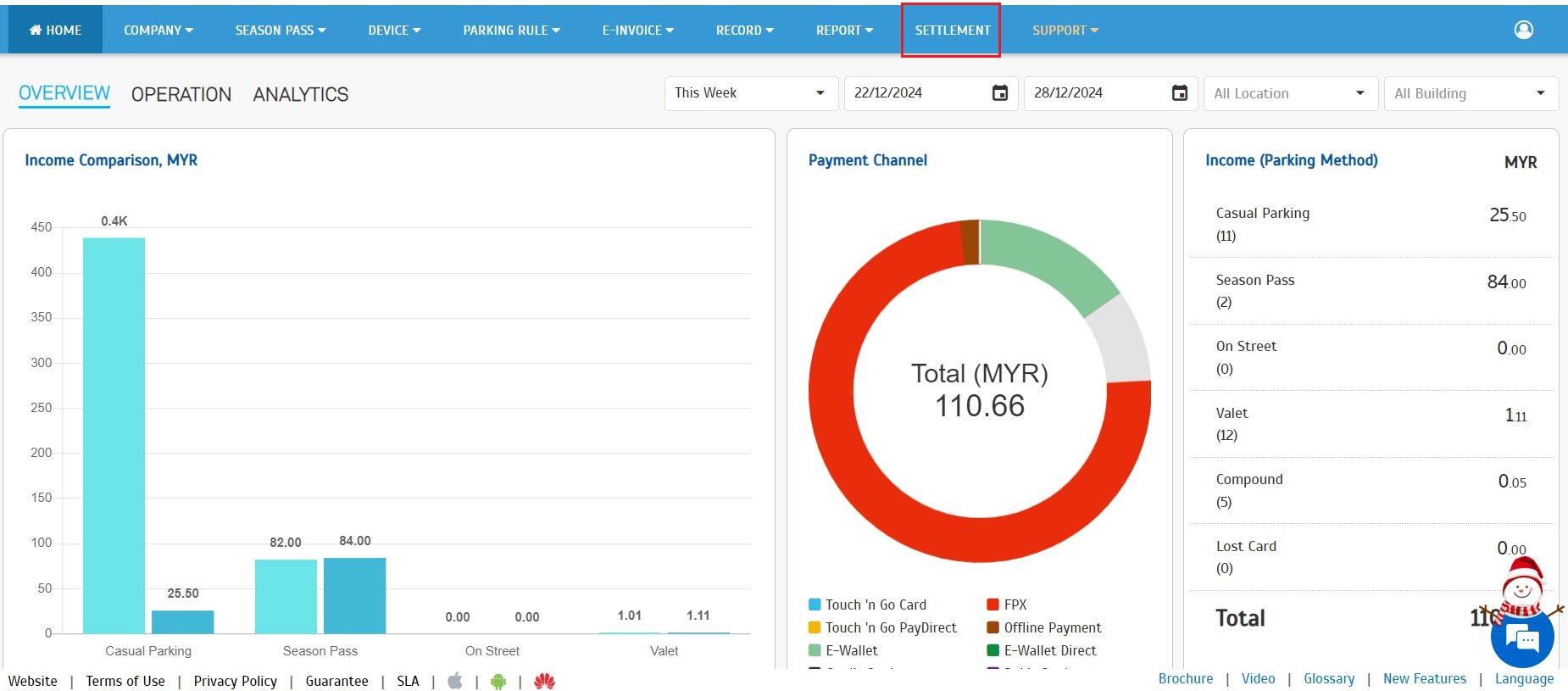The width and height of the screenshot is (1568, 691).
Task: Toggle E-Wallet legend entry
Action: (851, 650)
